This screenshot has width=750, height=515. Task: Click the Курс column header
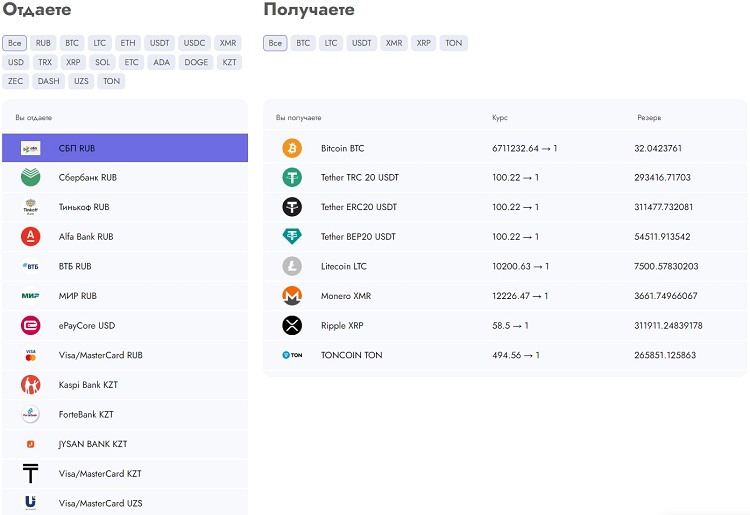(500, 118)
